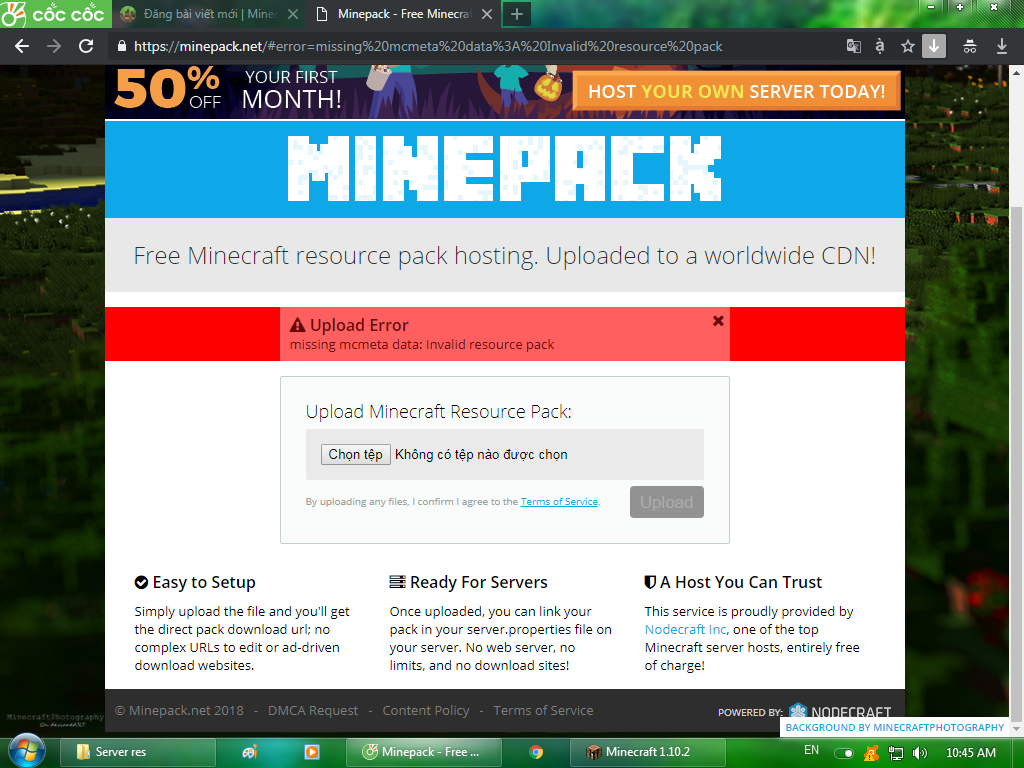Open the volume speaker icon in the tray
The image size is (1024, 768).
point(920,753)
